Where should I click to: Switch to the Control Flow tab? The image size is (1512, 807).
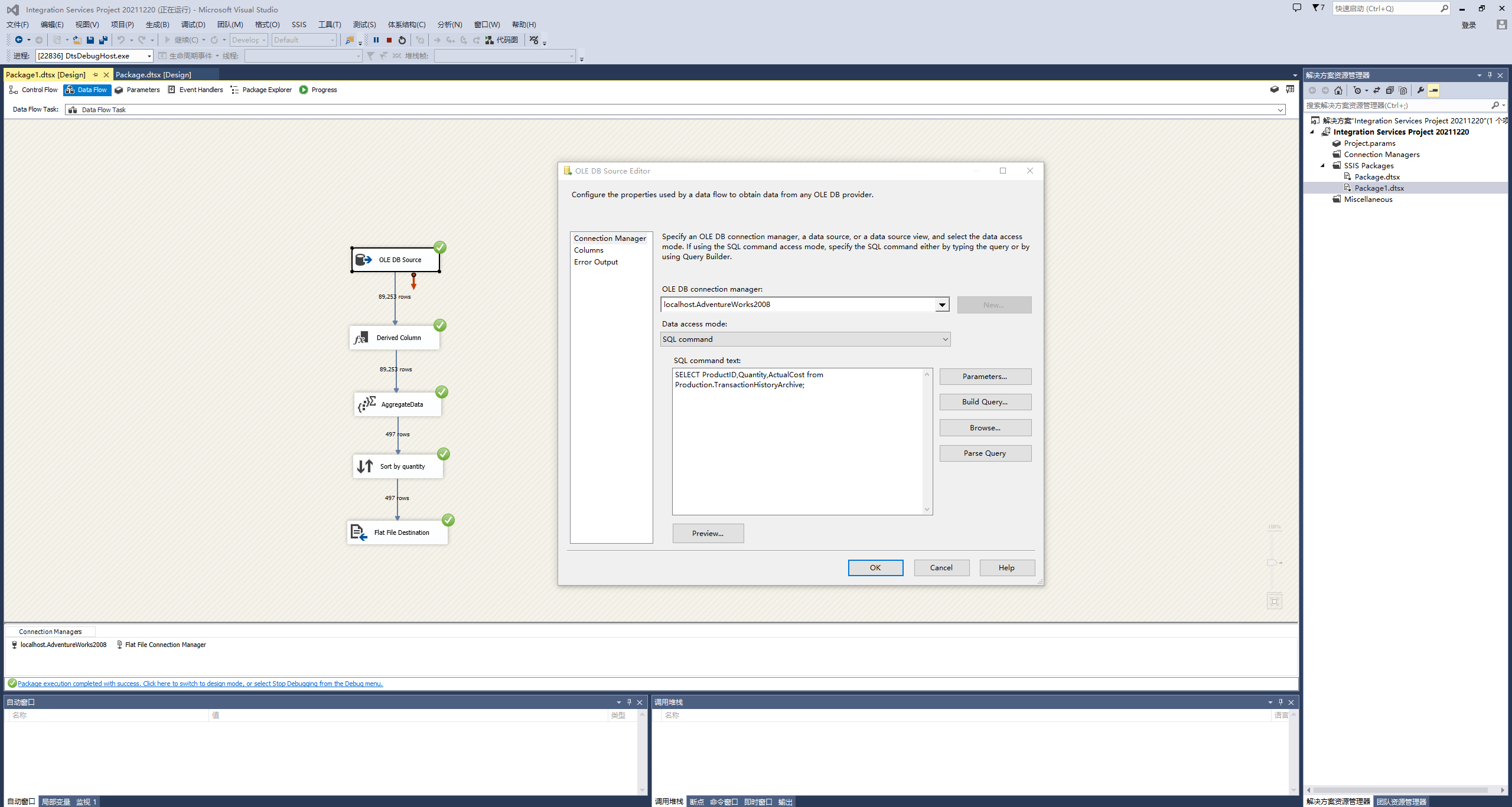coord(34,90)
